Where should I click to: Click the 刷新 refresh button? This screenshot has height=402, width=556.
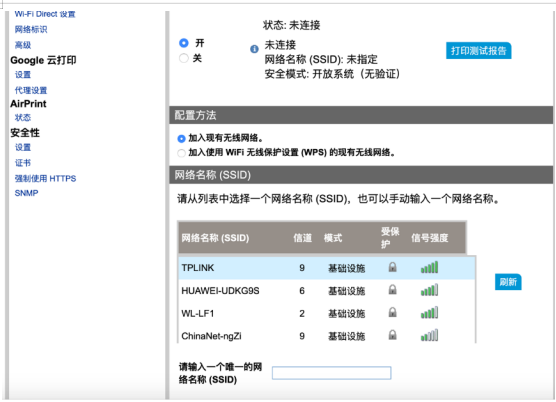[x=508, y=282]
